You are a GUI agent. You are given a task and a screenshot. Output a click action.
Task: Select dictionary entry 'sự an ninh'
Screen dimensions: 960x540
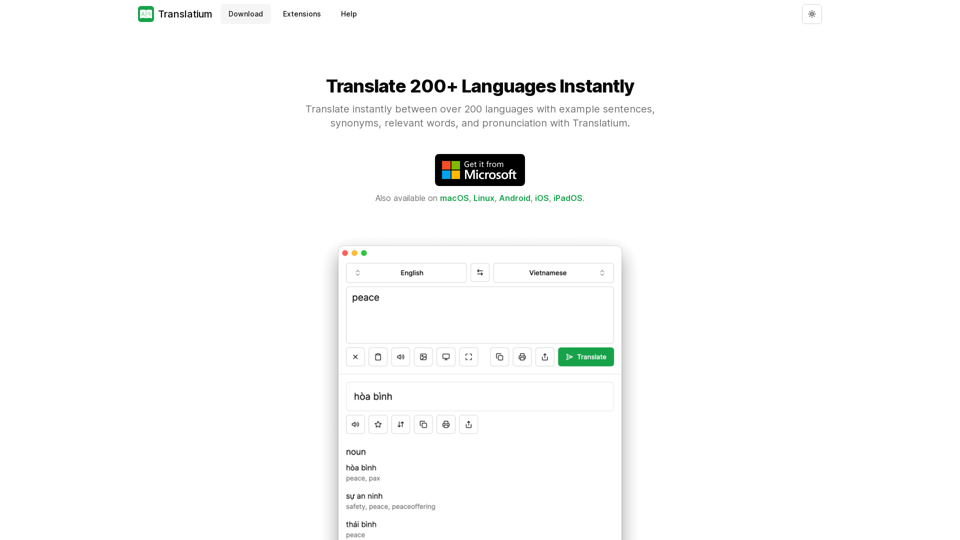tap(364, 496)
